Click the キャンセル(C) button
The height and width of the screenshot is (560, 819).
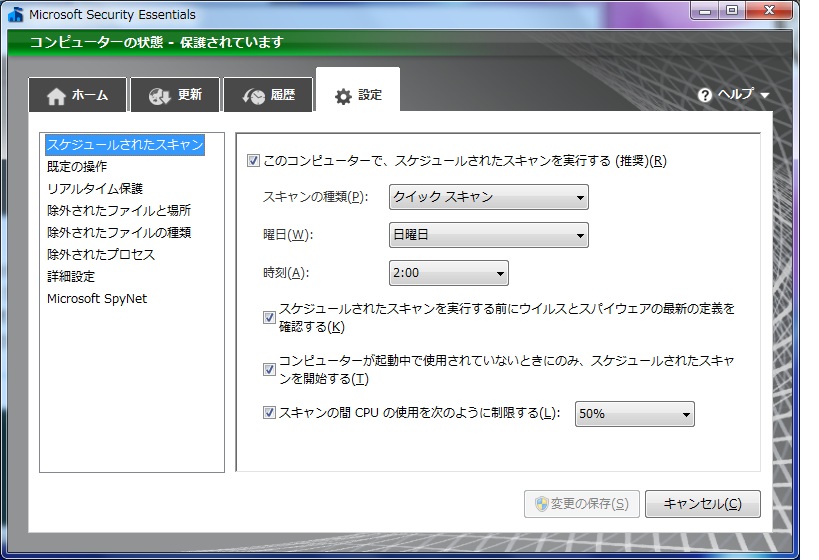coord(703,504)
